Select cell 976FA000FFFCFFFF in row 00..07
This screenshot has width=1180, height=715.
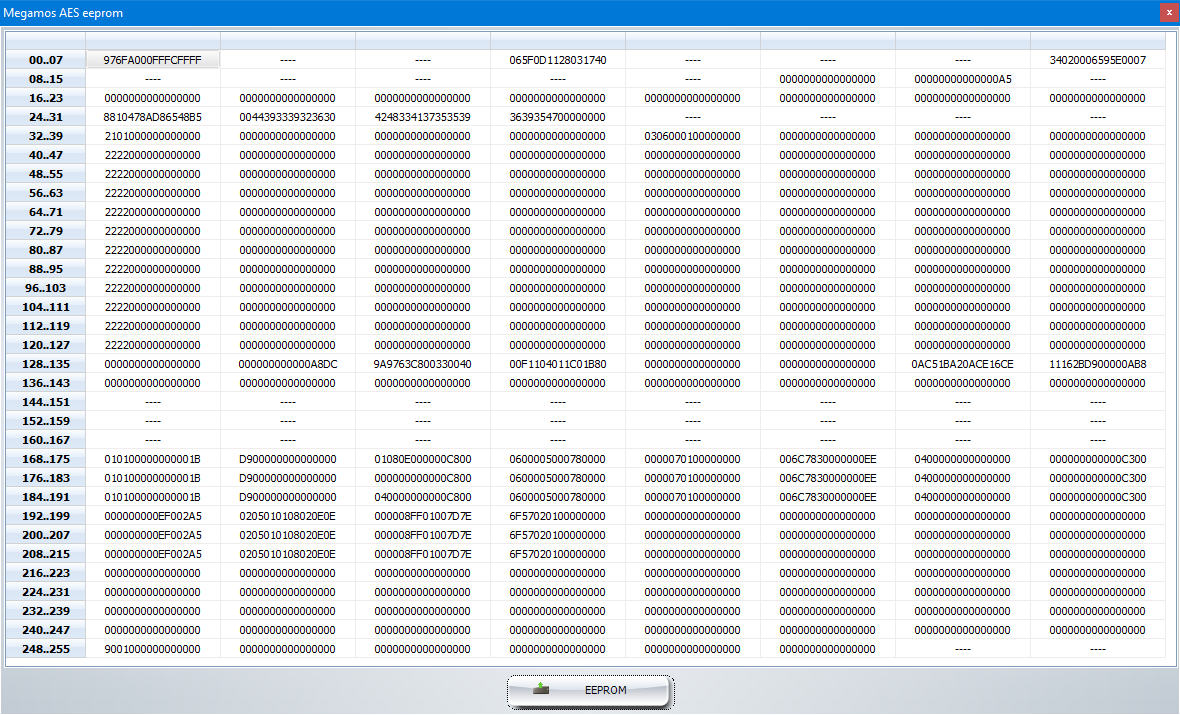coord(153,60)
